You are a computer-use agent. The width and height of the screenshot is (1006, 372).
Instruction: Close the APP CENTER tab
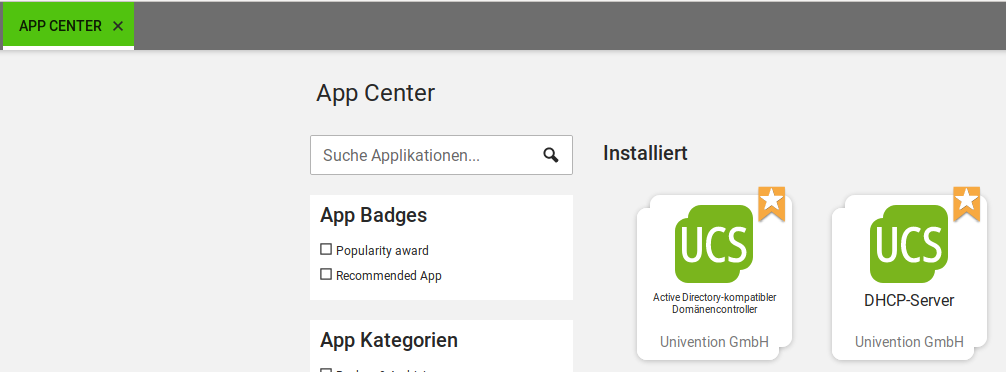117,26
